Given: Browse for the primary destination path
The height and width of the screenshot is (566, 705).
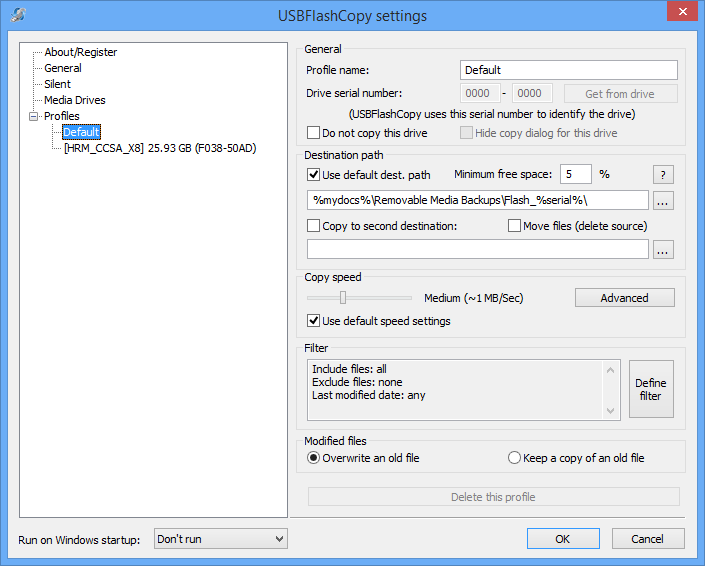Looking at the screenshot, I should click(x=663, y=201).
